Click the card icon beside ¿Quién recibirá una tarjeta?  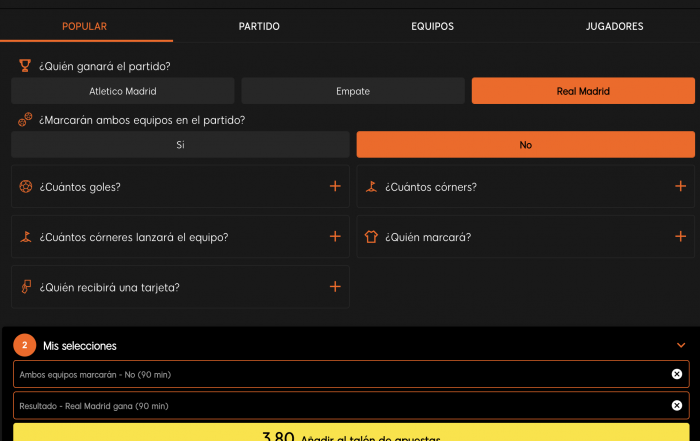click(x=26, y=287)
